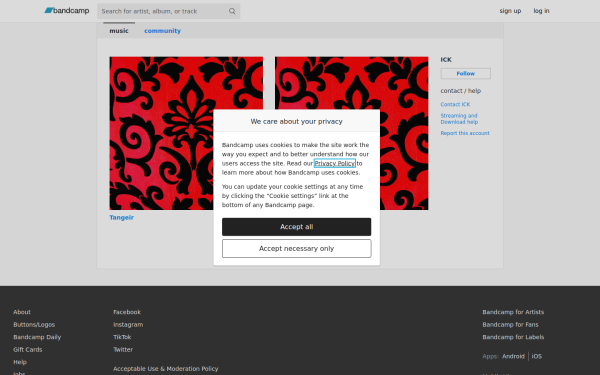Open the log in link
This screenshot has height=375, width=600.
click(x=541, y=11)
